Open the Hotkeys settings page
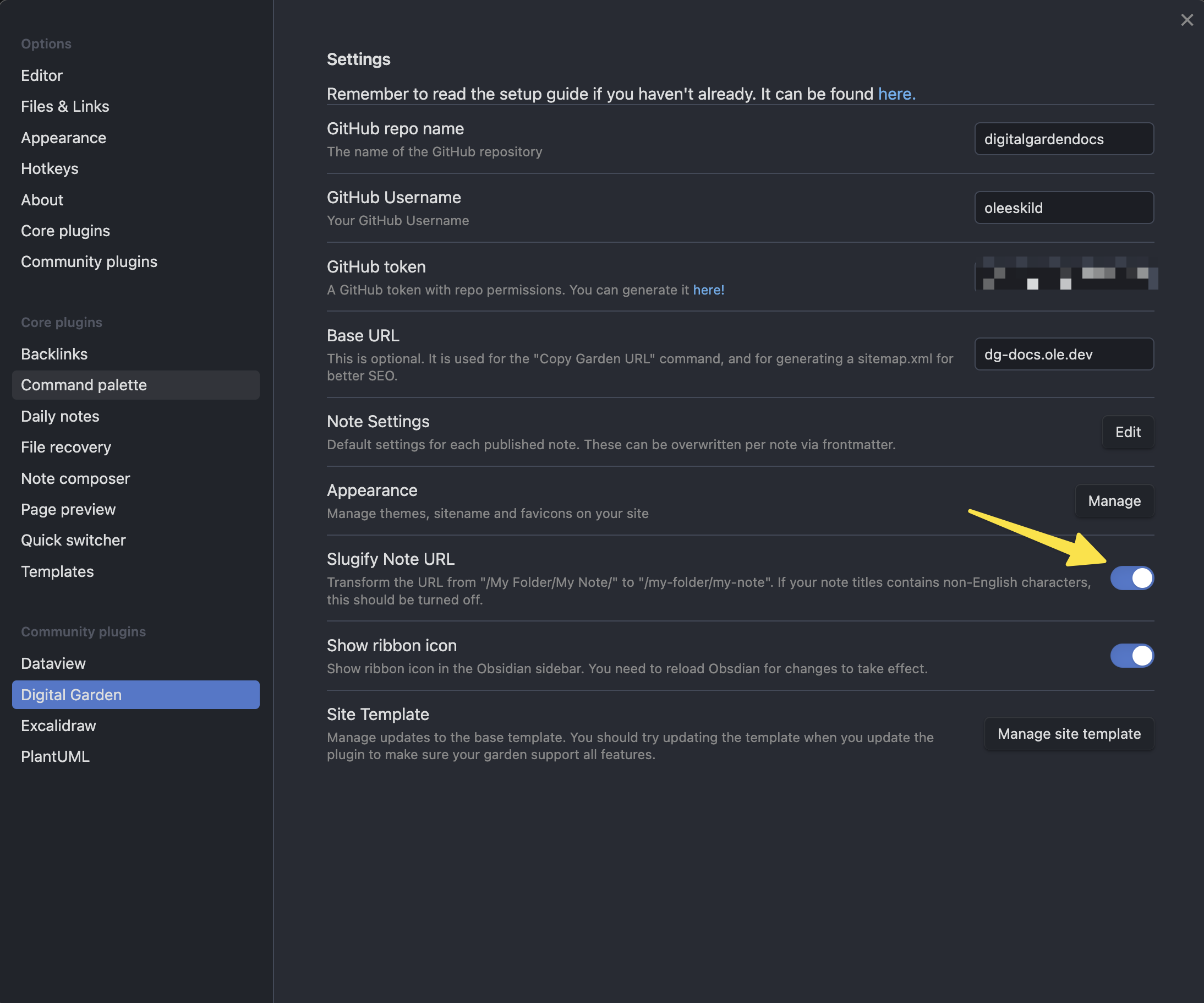Viewport: 1204px width, 1003px height. pos(50,168)
